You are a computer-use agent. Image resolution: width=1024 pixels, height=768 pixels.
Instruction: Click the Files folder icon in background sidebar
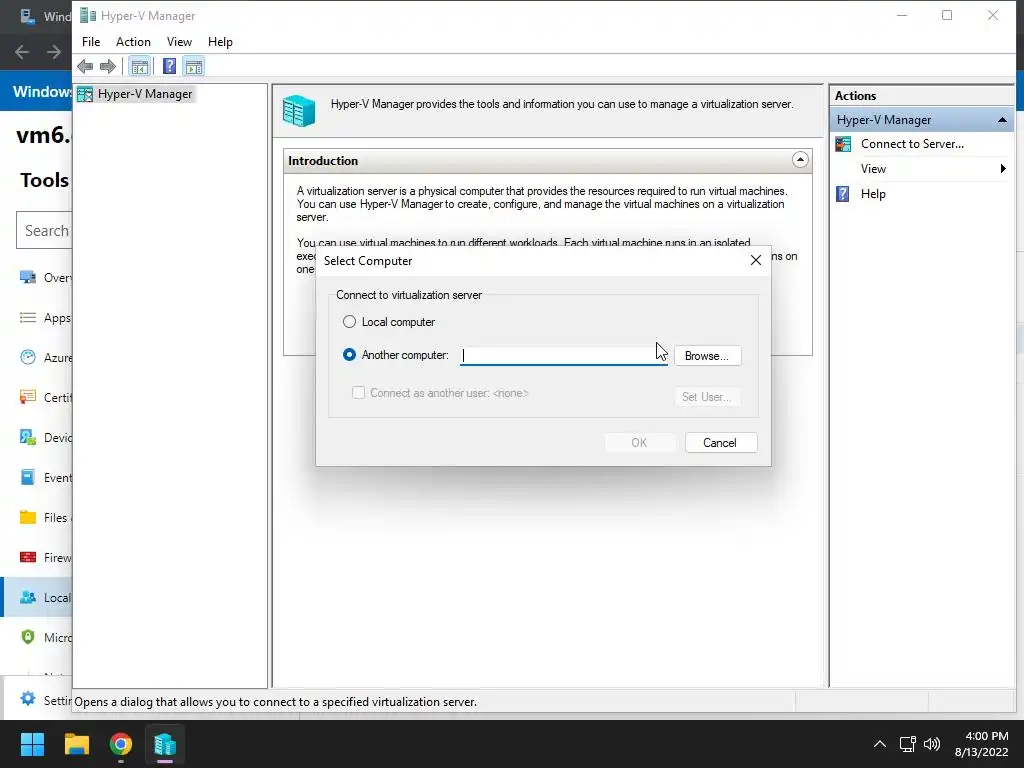click(x=27, y=517)
